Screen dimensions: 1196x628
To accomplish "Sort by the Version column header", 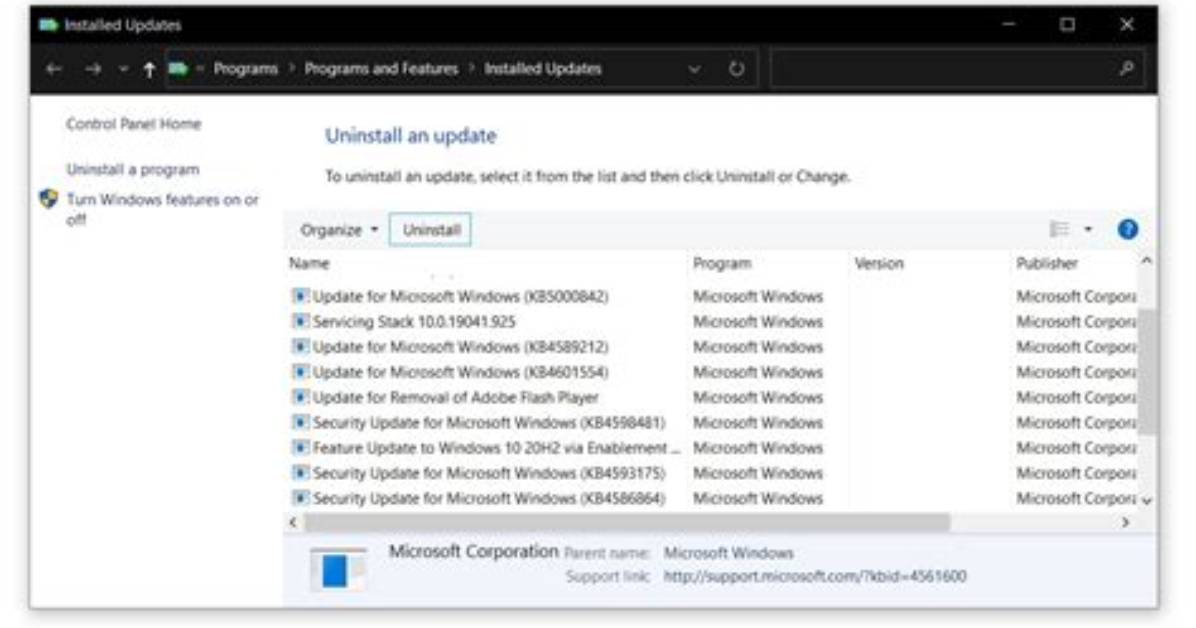I will (879, 263).
